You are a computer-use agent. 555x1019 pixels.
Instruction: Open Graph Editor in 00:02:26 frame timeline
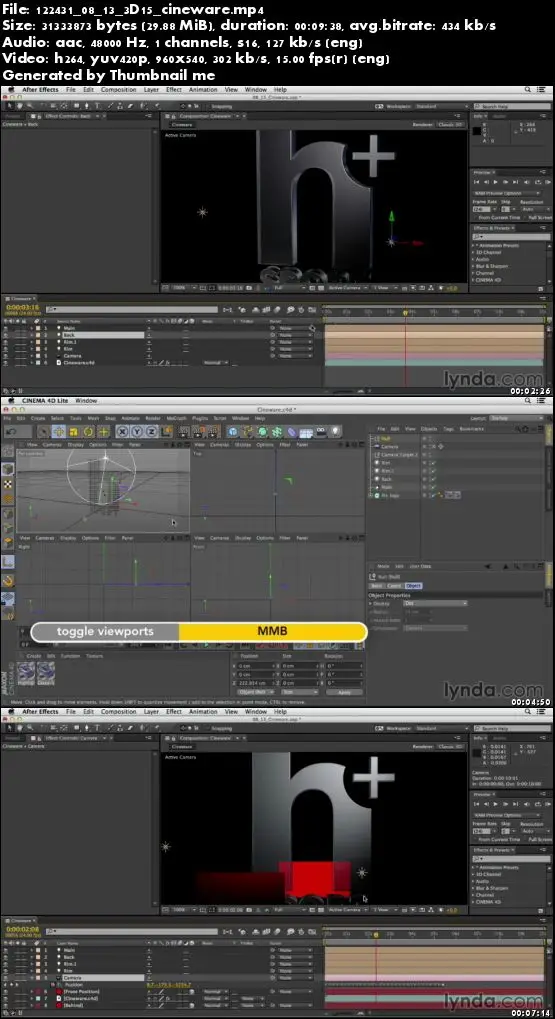[314, 310]
